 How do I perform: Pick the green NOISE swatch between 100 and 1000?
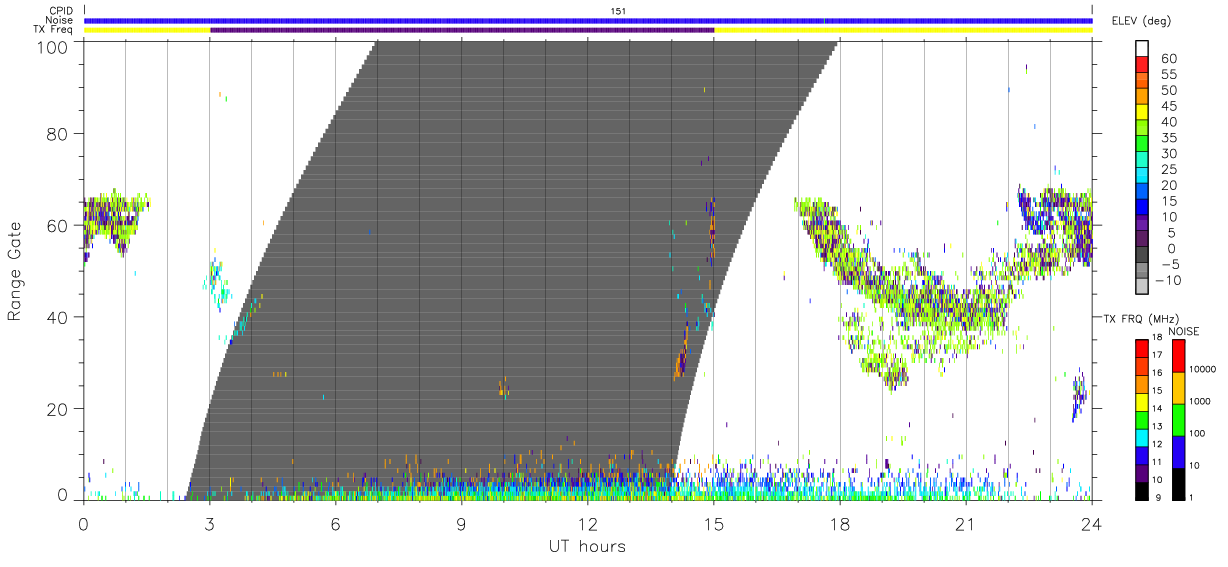click(1178, 420)
